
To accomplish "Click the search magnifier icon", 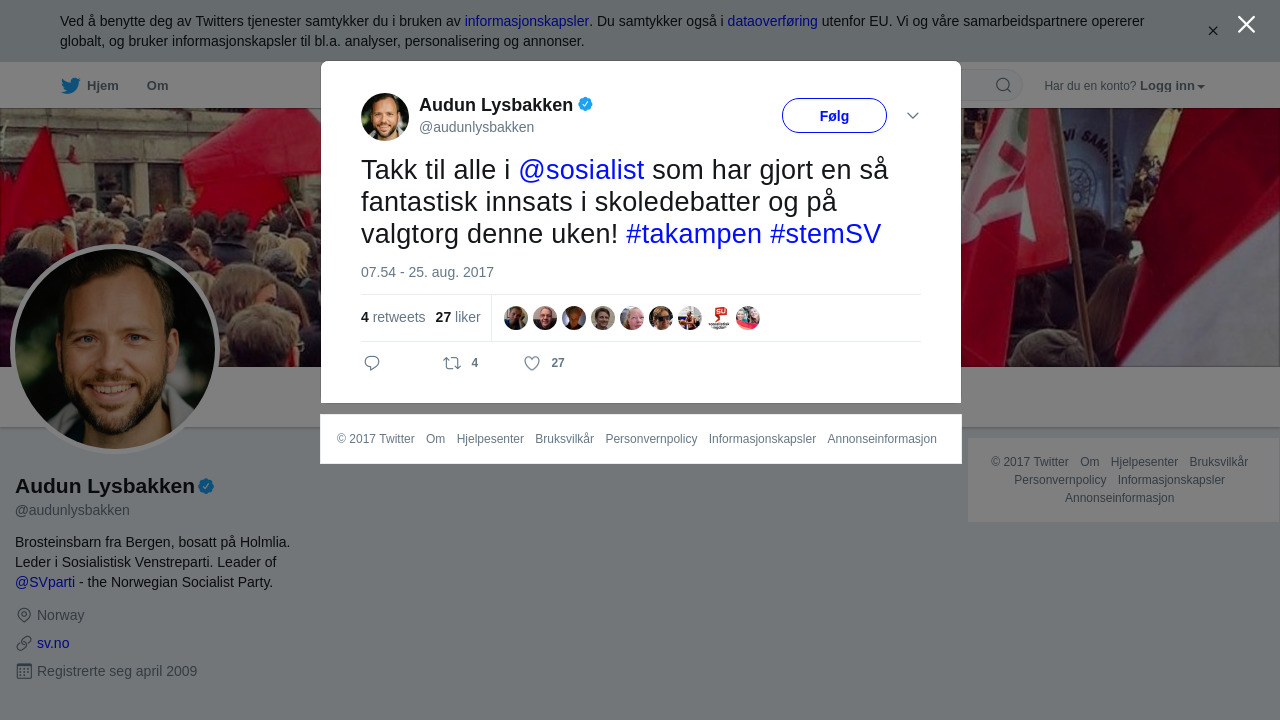I will (x=1003, y=85).
